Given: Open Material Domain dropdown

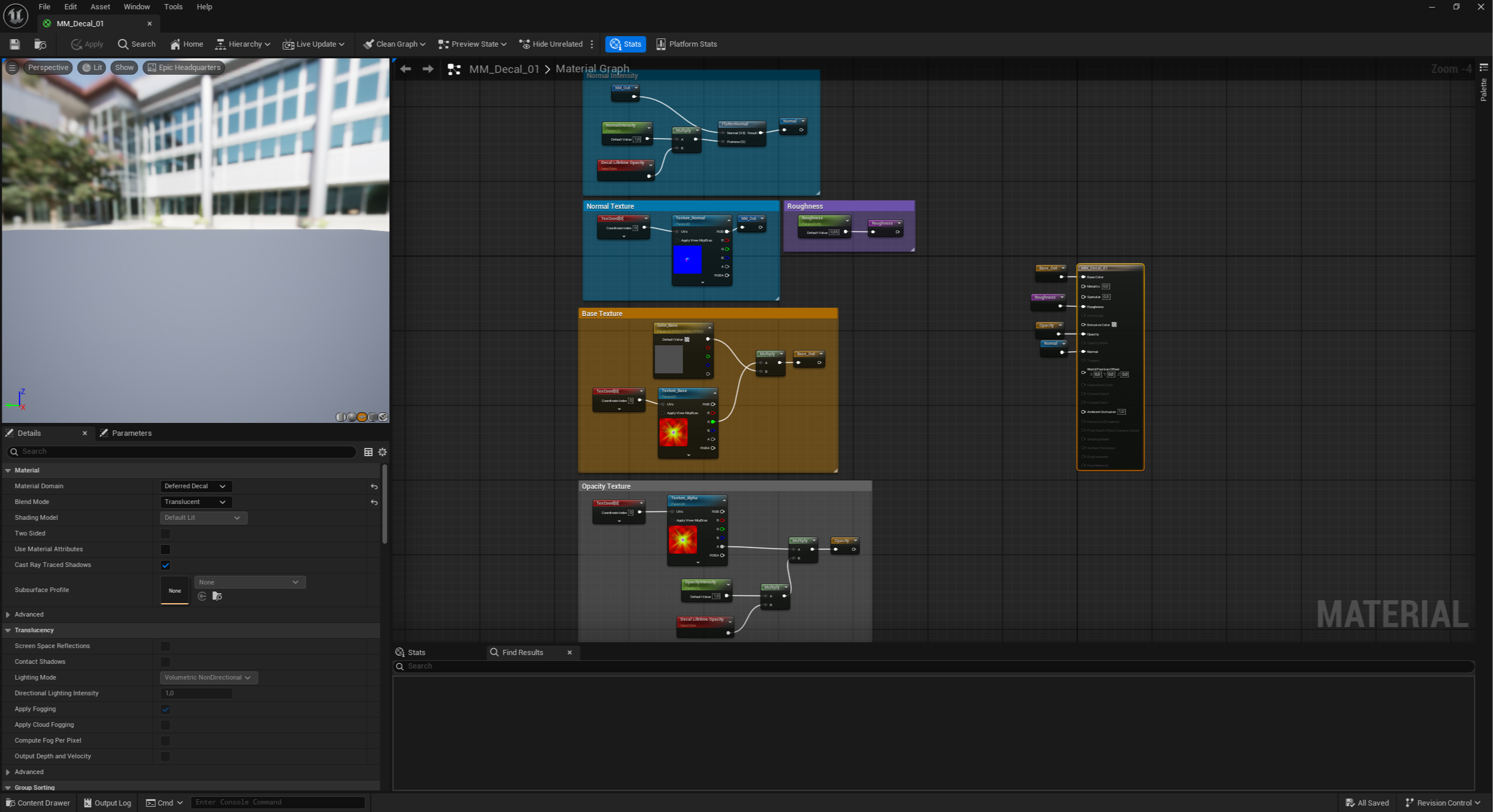Looking at the screenshot, I should click(x=195, y=487).
